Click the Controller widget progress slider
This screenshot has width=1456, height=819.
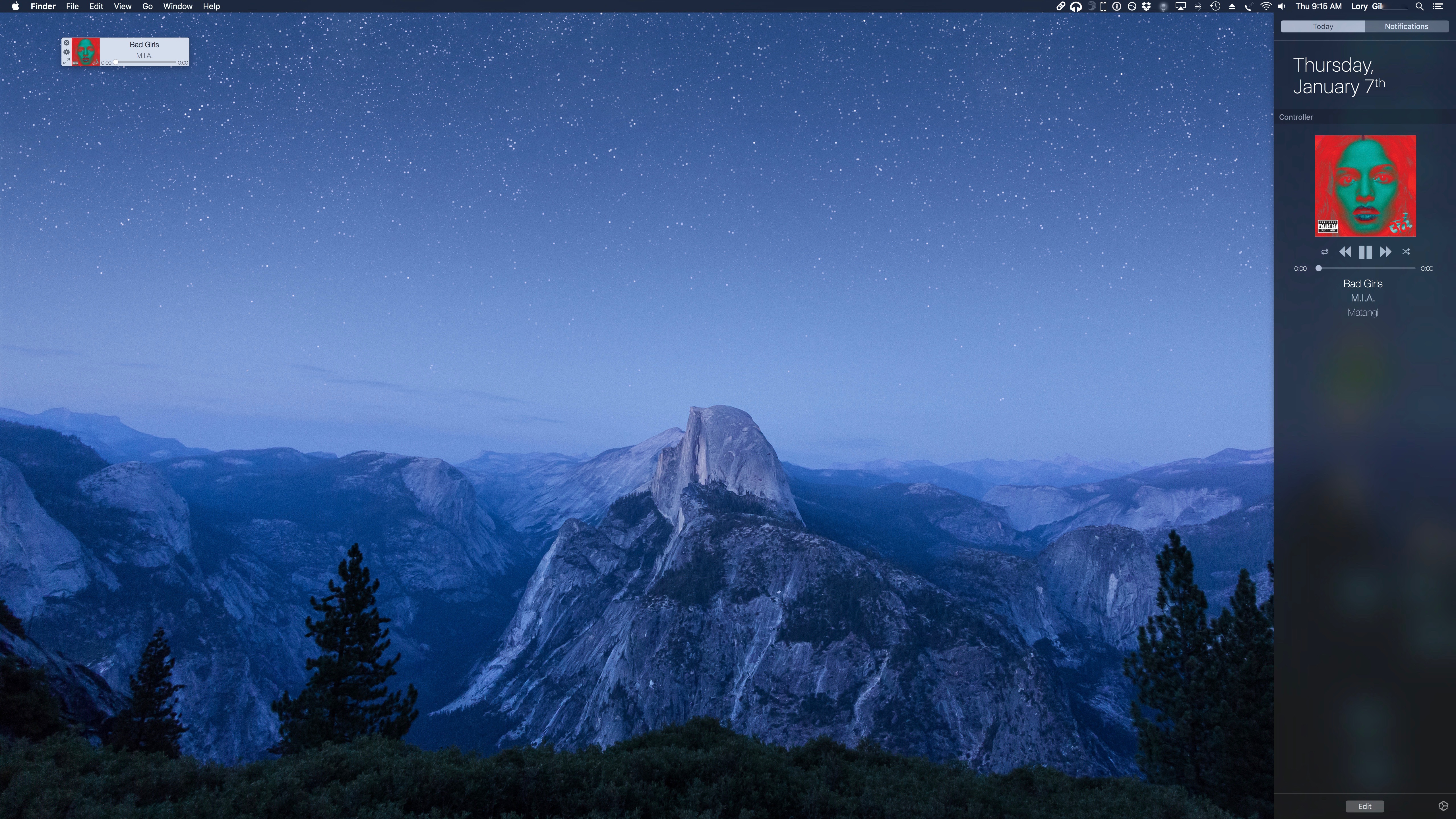click(x=1367, y=268)
